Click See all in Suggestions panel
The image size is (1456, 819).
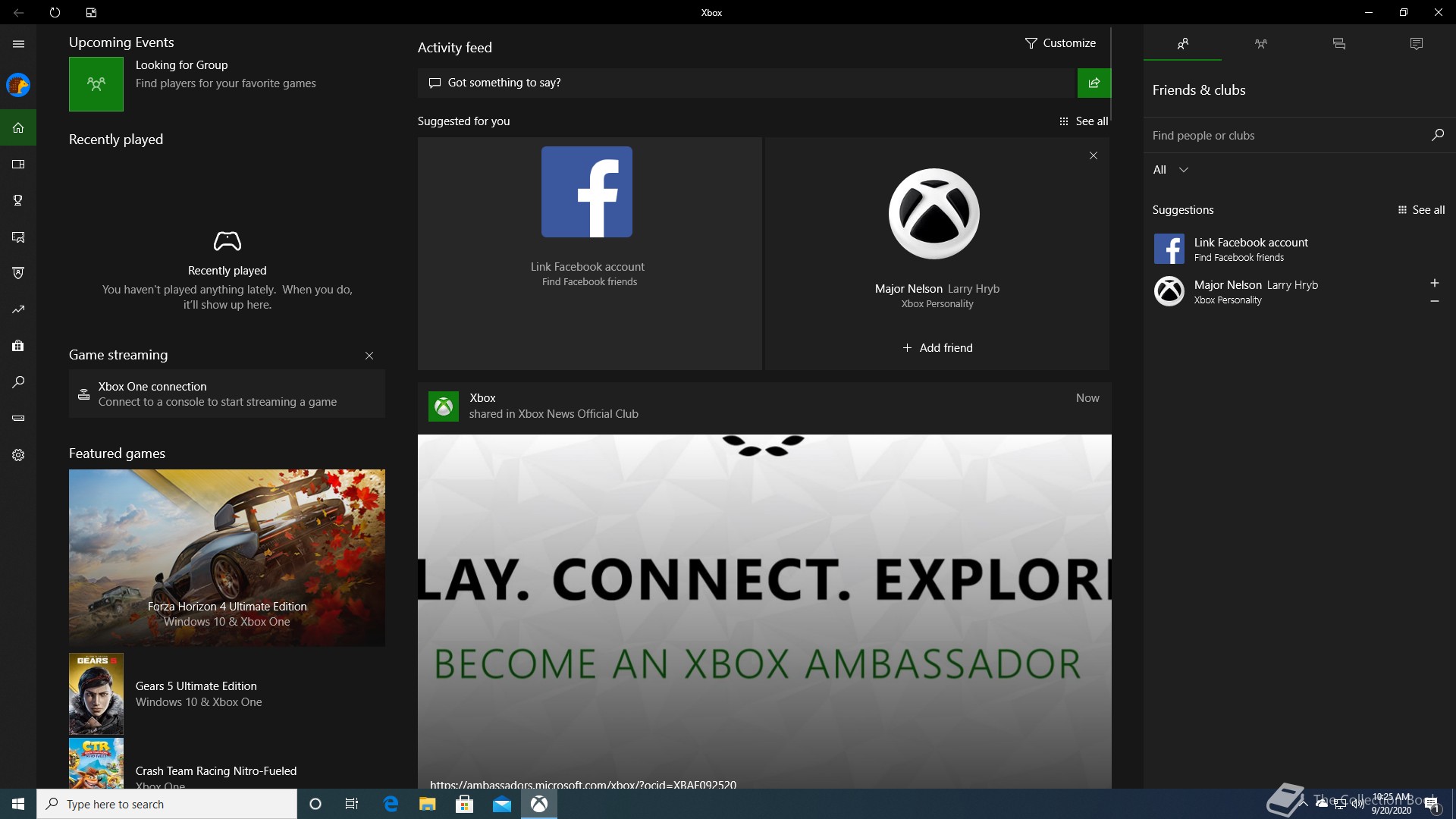[x=1421, y=210]
